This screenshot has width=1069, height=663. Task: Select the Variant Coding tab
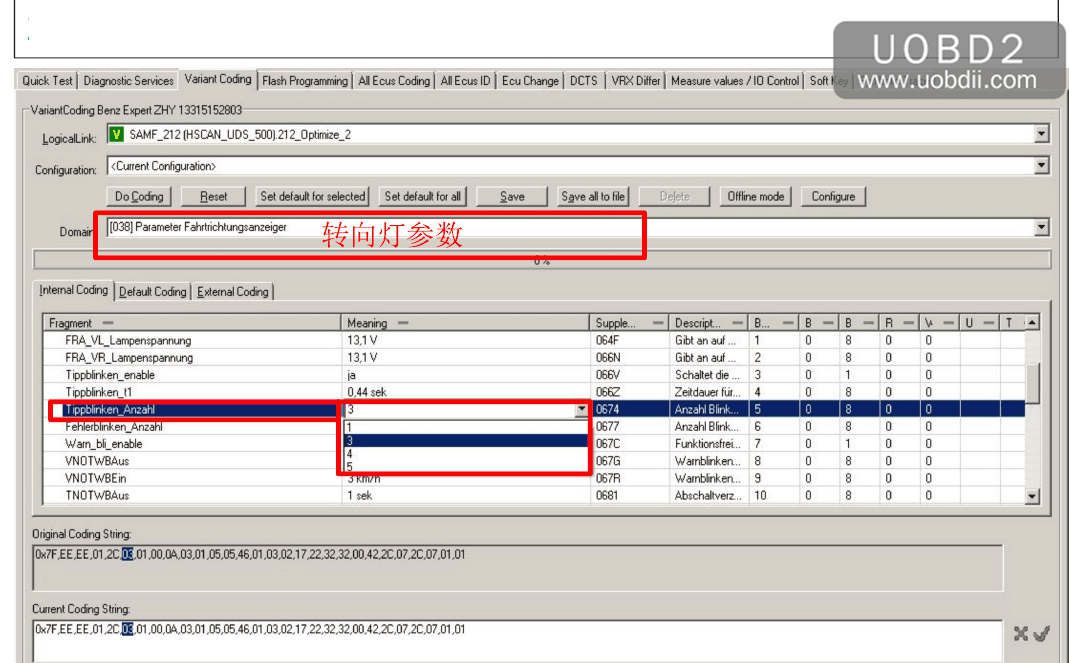point(218,79)
